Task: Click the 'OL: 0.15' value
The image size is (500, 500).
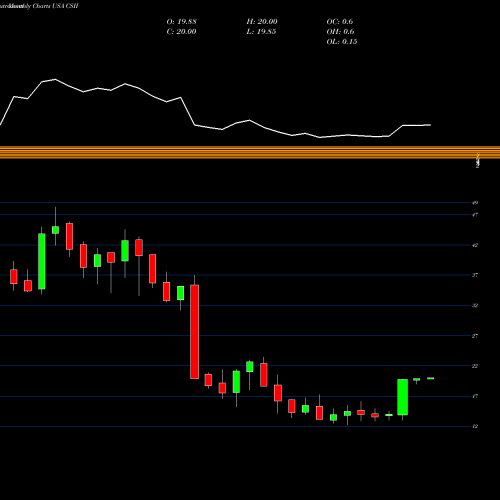Action: point(342,42)
